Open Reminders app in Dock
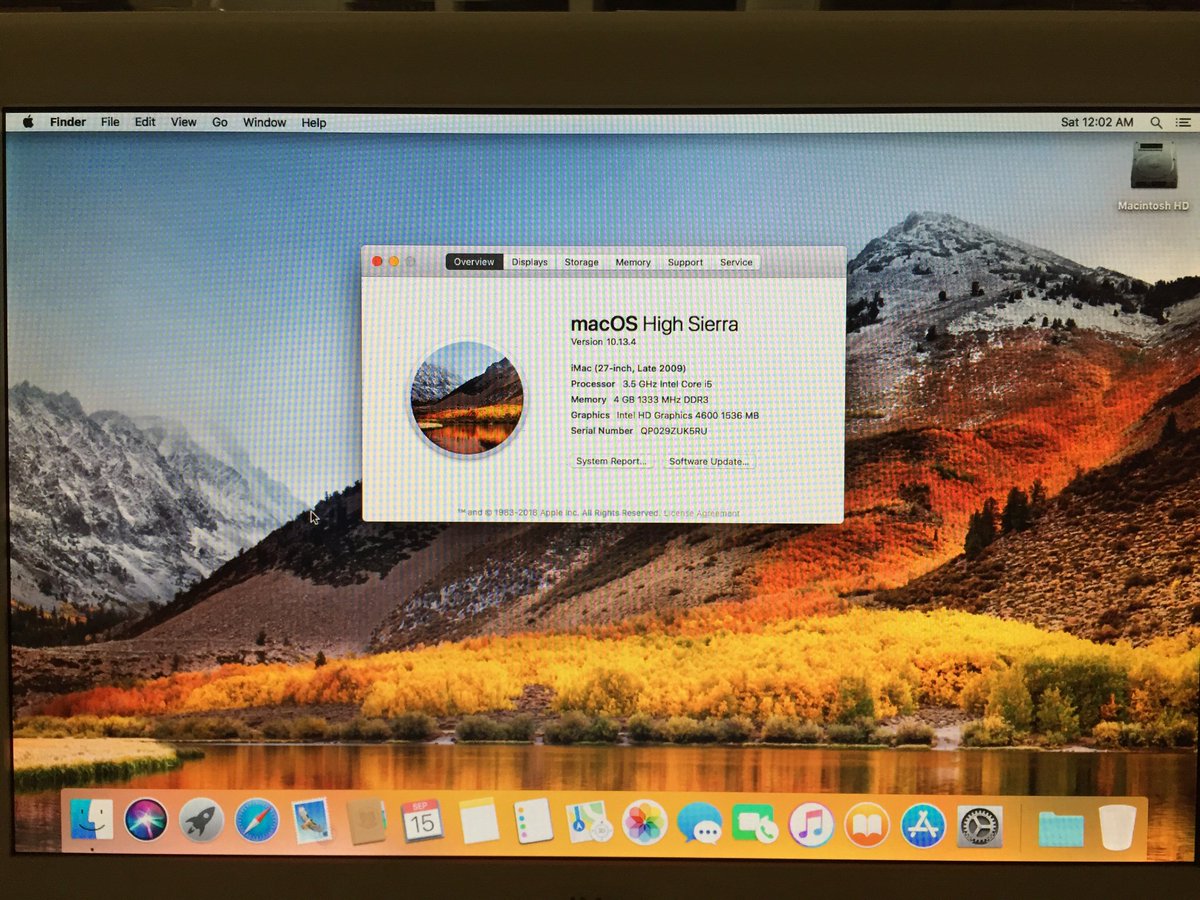 click(x=533, y=822)
